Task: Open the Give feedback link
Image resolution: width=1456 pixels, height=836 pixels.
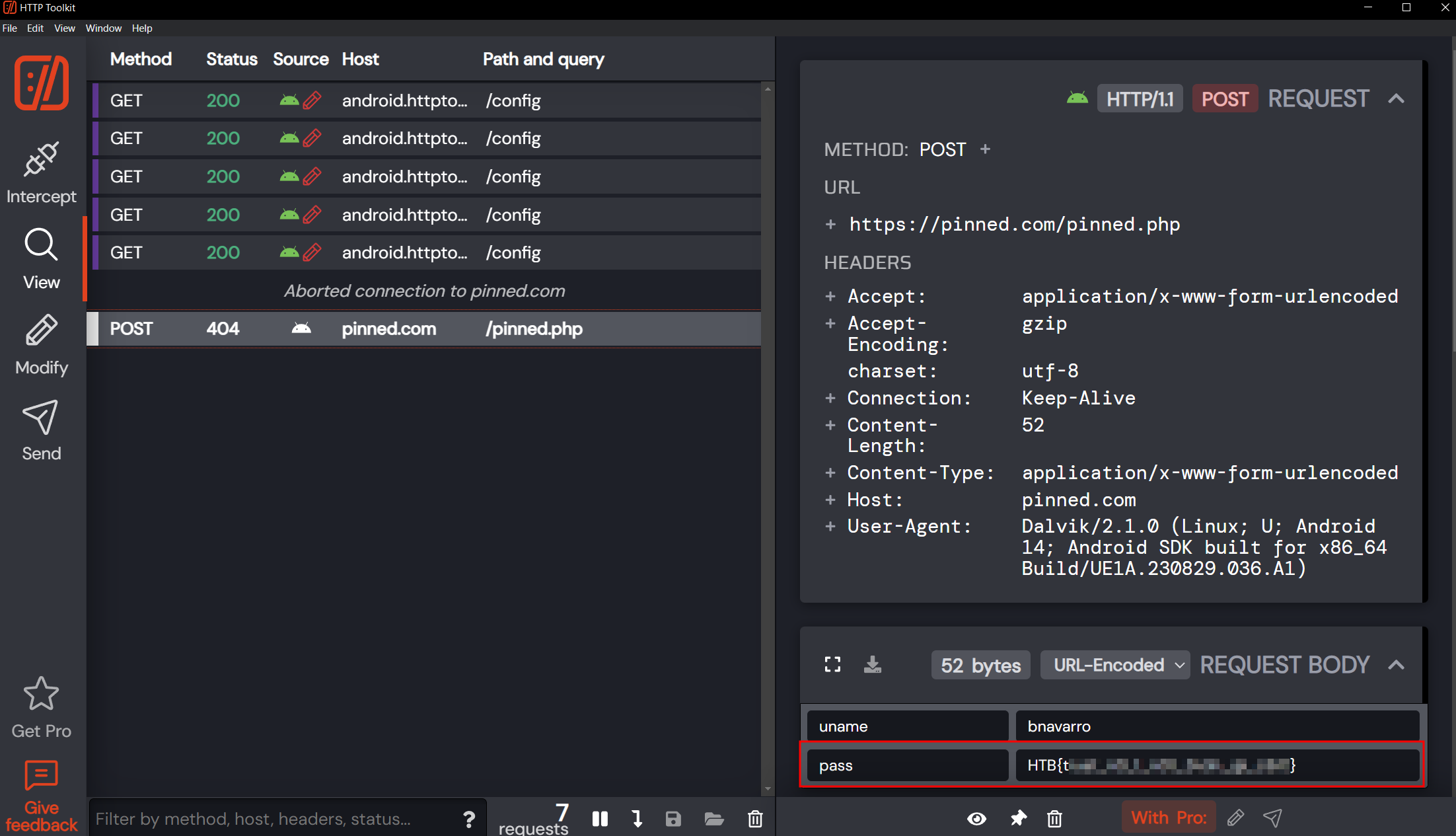Action: [41, 796]
